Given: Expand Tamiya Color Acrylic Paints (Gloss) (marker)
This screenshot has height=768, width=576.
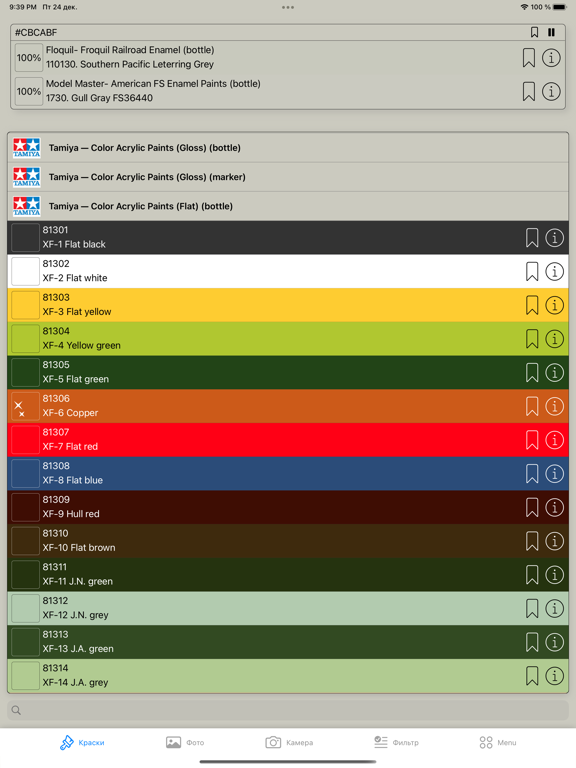Looking at the screenshot, I should tap(288, 177).
